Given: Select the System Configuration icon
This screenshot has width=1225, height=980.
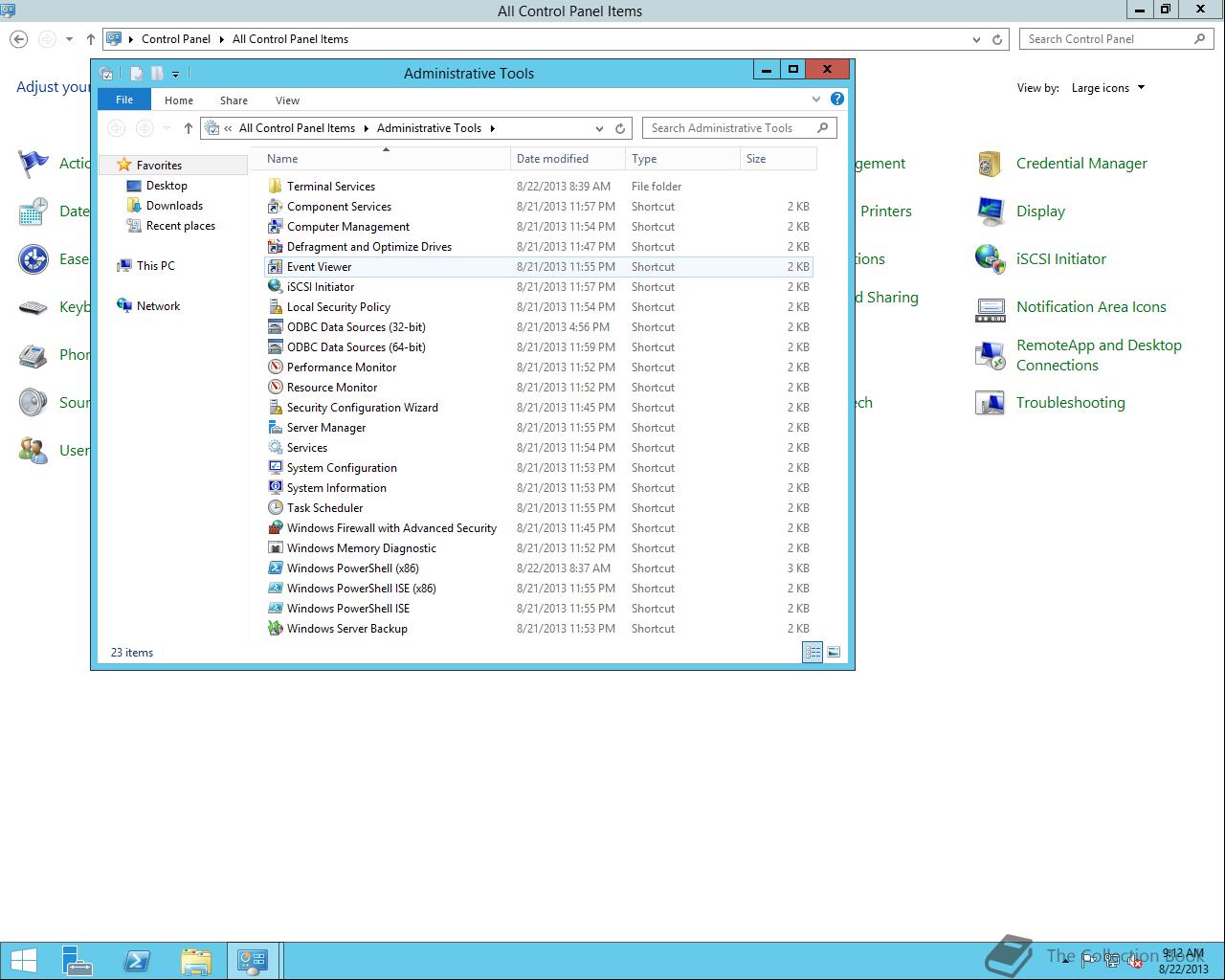Looking at the screenshot, I should click(276, 468).
